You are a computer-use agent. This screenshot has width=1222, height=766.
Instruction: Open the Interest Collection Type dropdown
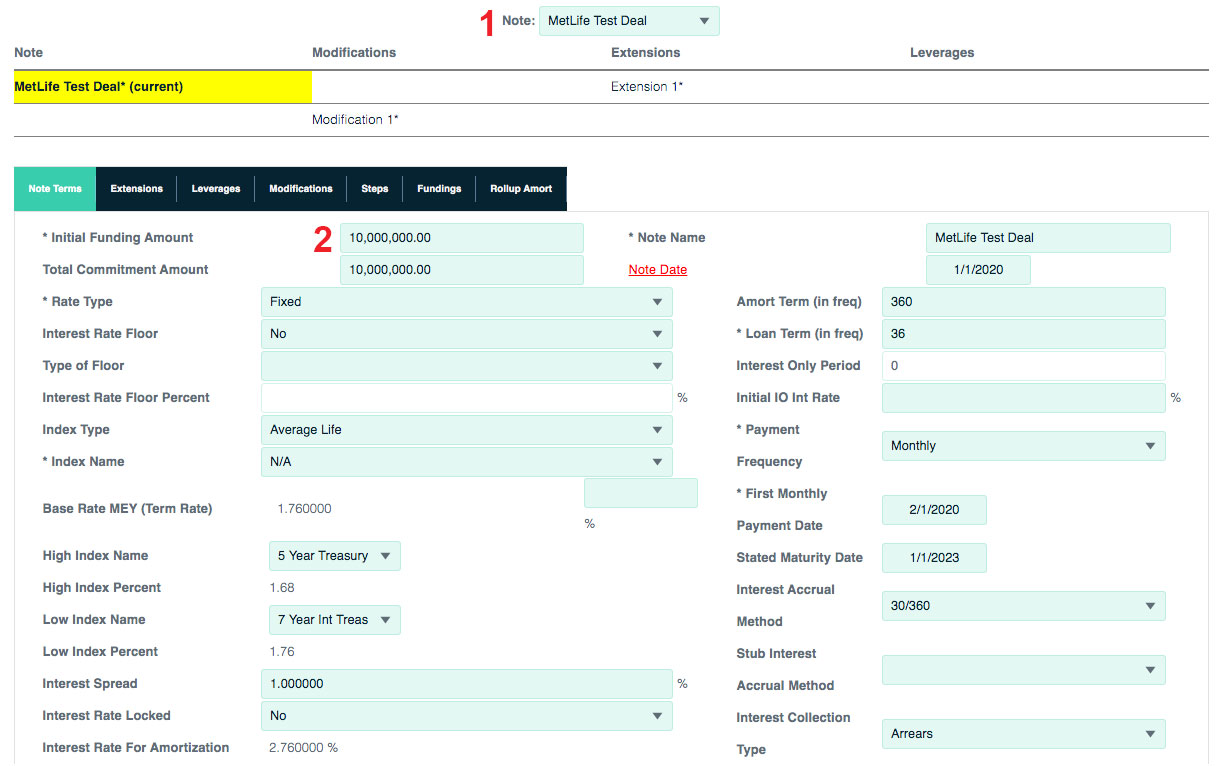pyautogui.click(x=1024, y=734)
